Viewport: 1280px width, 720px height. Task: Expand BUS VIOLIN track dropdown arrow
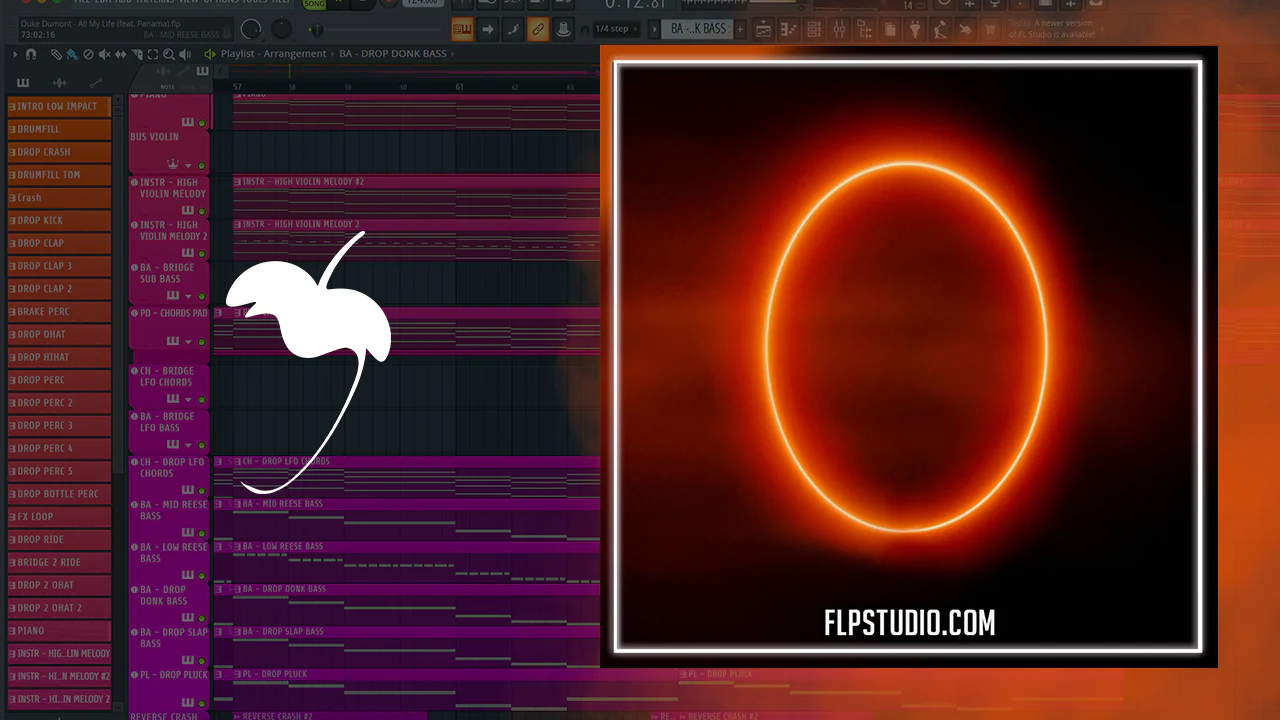(x=187, y=166)
